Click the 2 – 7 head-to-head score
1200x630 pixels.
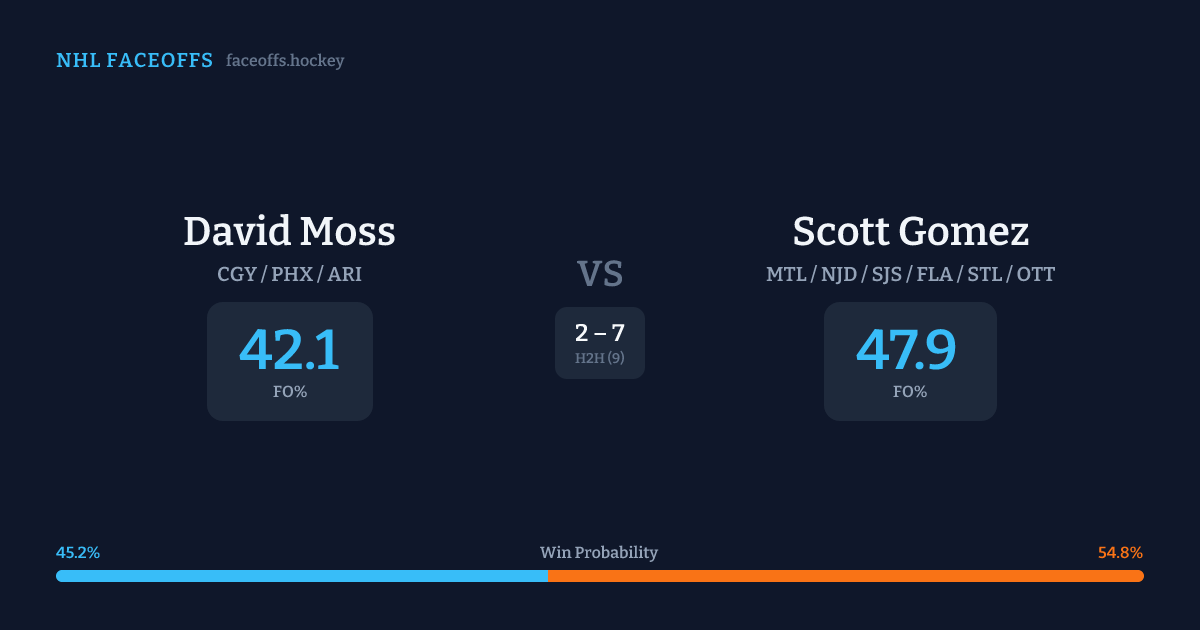click(x=600, y=334)
